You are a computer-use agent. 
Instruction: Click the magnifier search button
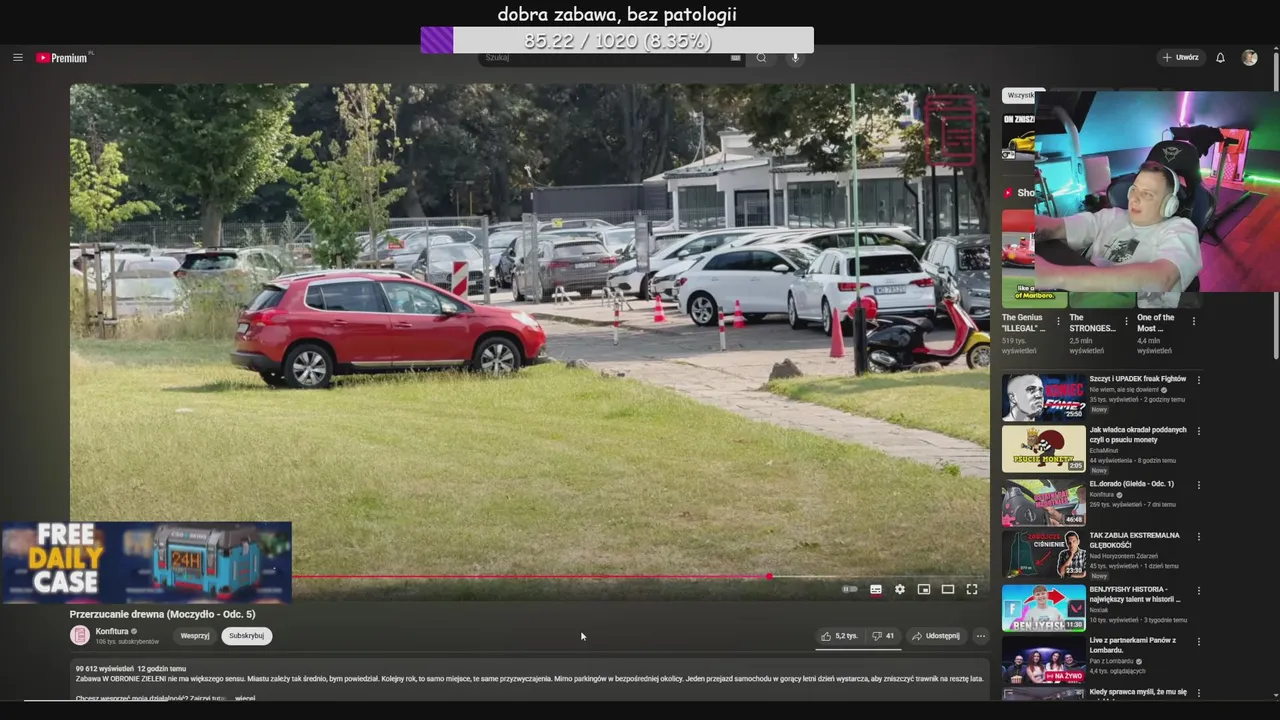click(x=761, y=58)
